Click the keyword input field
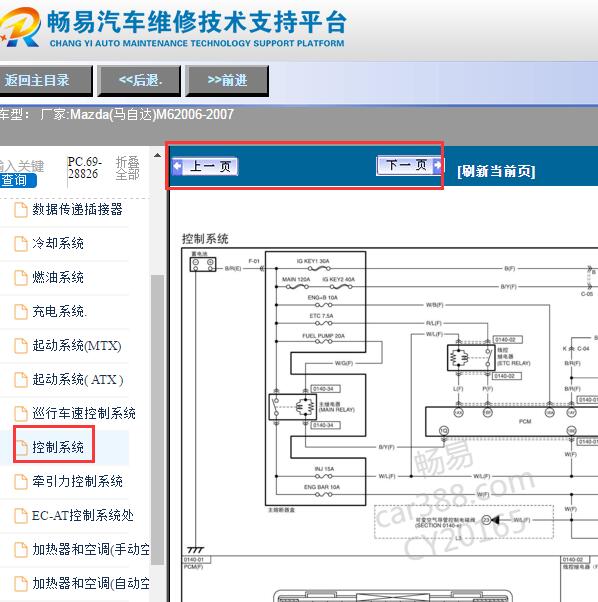Viewport: 598px width, 602px height. coord(22,166)
